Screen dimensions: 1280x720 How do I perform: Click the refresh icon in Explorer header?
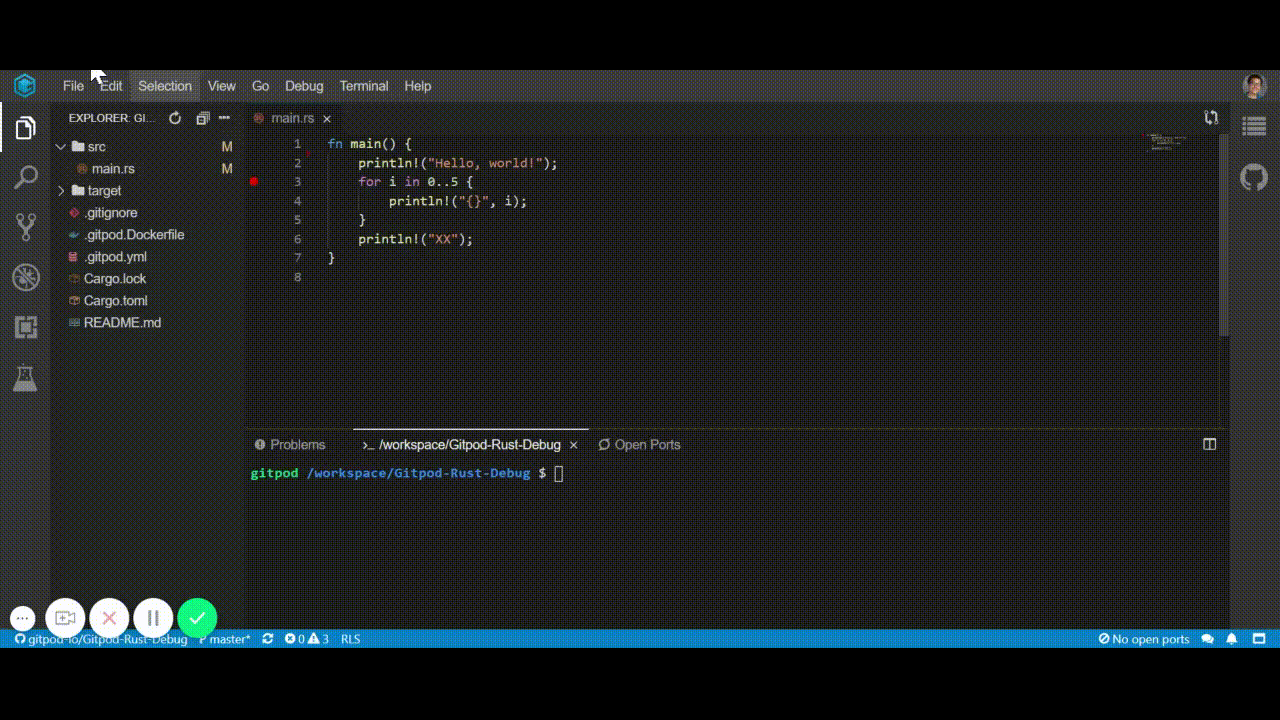click(174, 117)
